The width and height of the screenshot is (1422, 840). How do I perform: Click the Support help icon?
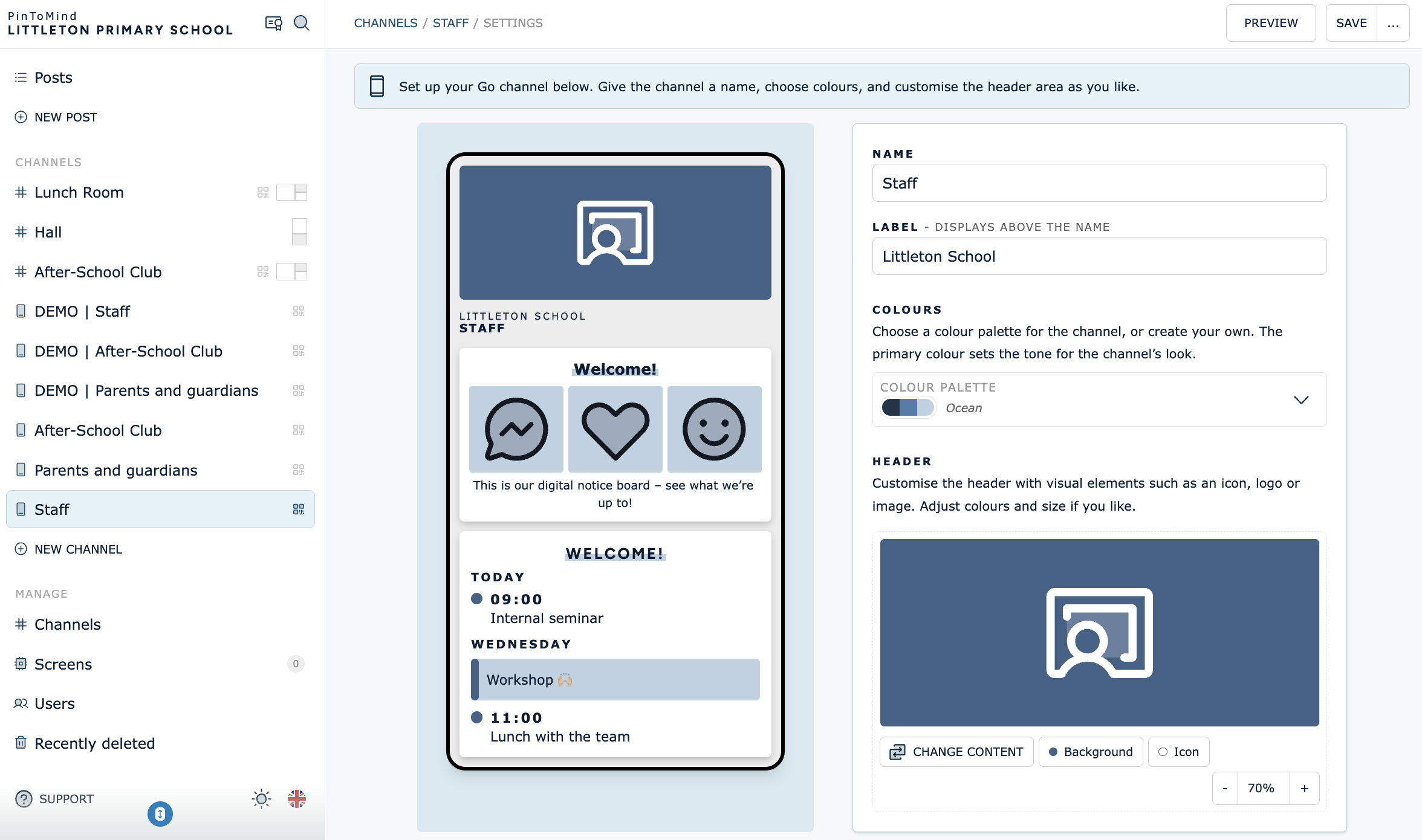[x=24, y=799]
